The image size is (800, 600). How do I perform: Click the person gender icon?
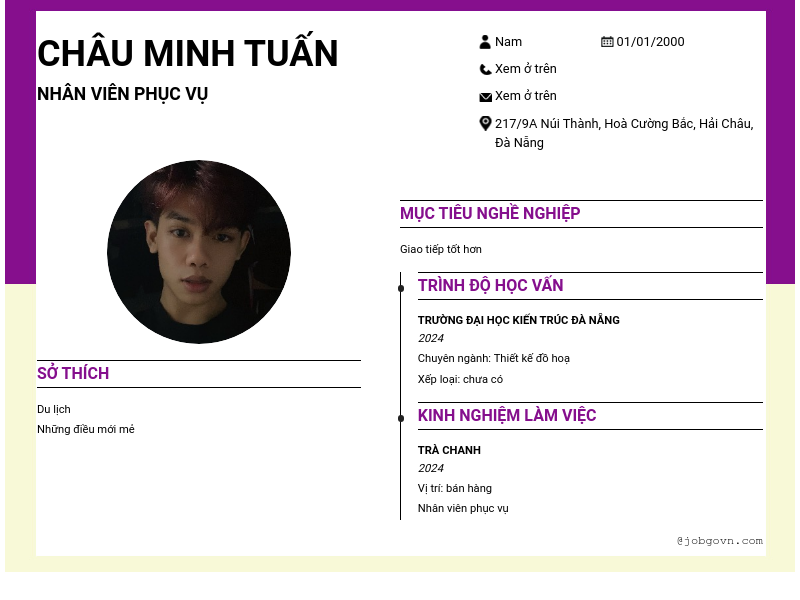click(485, 42)
